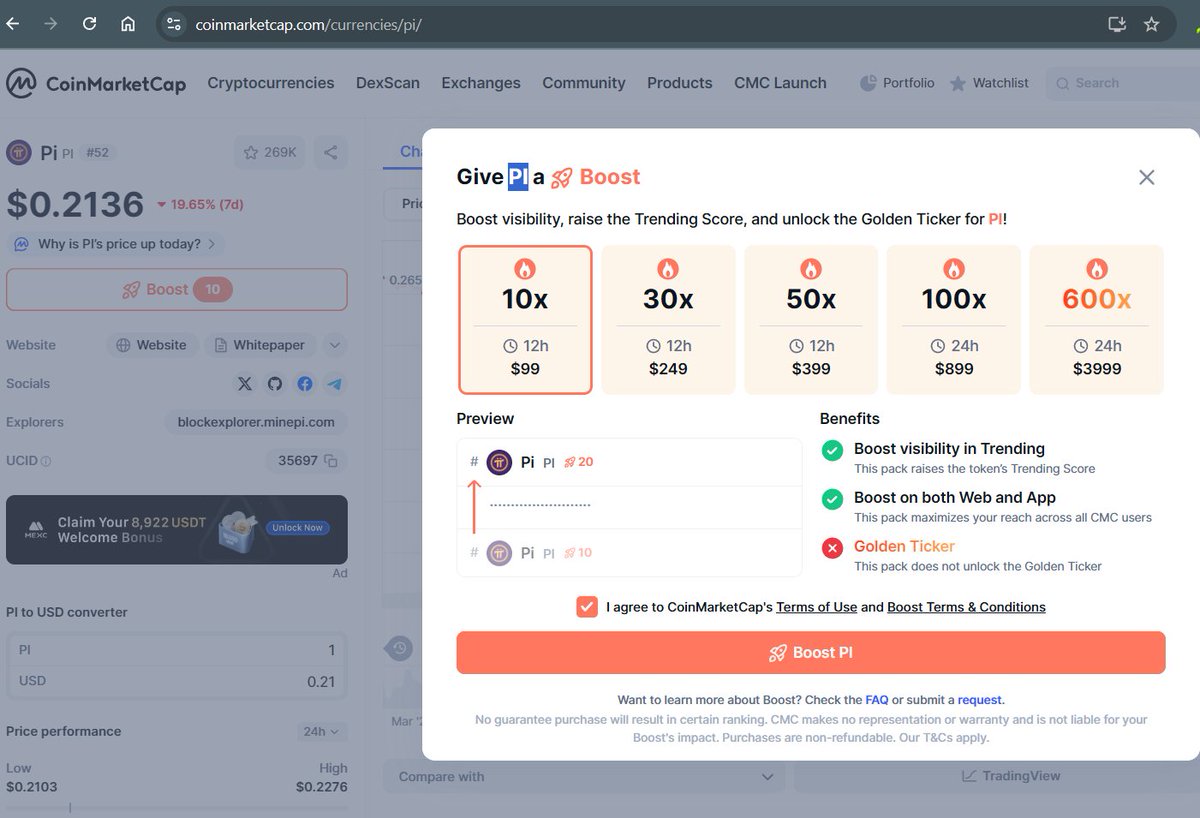
Task: Click the install app icon in address bar
Action: (1117, 24)
